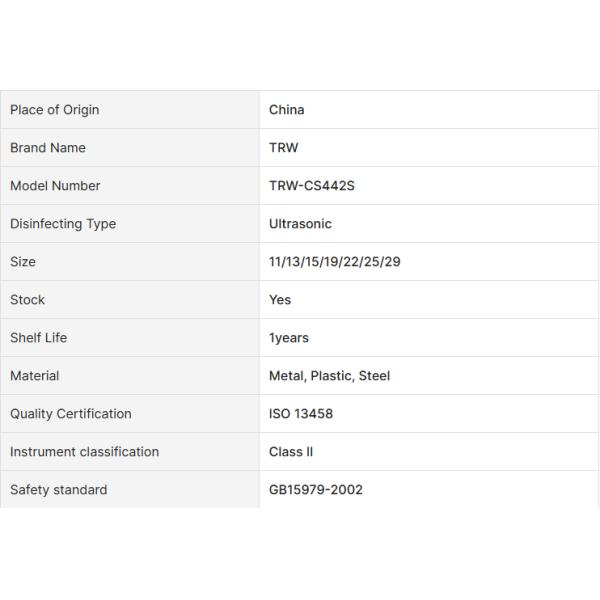Select the ISO 13458 value
The height and width of the screenshot is (600, 600).
coord(301,414)
